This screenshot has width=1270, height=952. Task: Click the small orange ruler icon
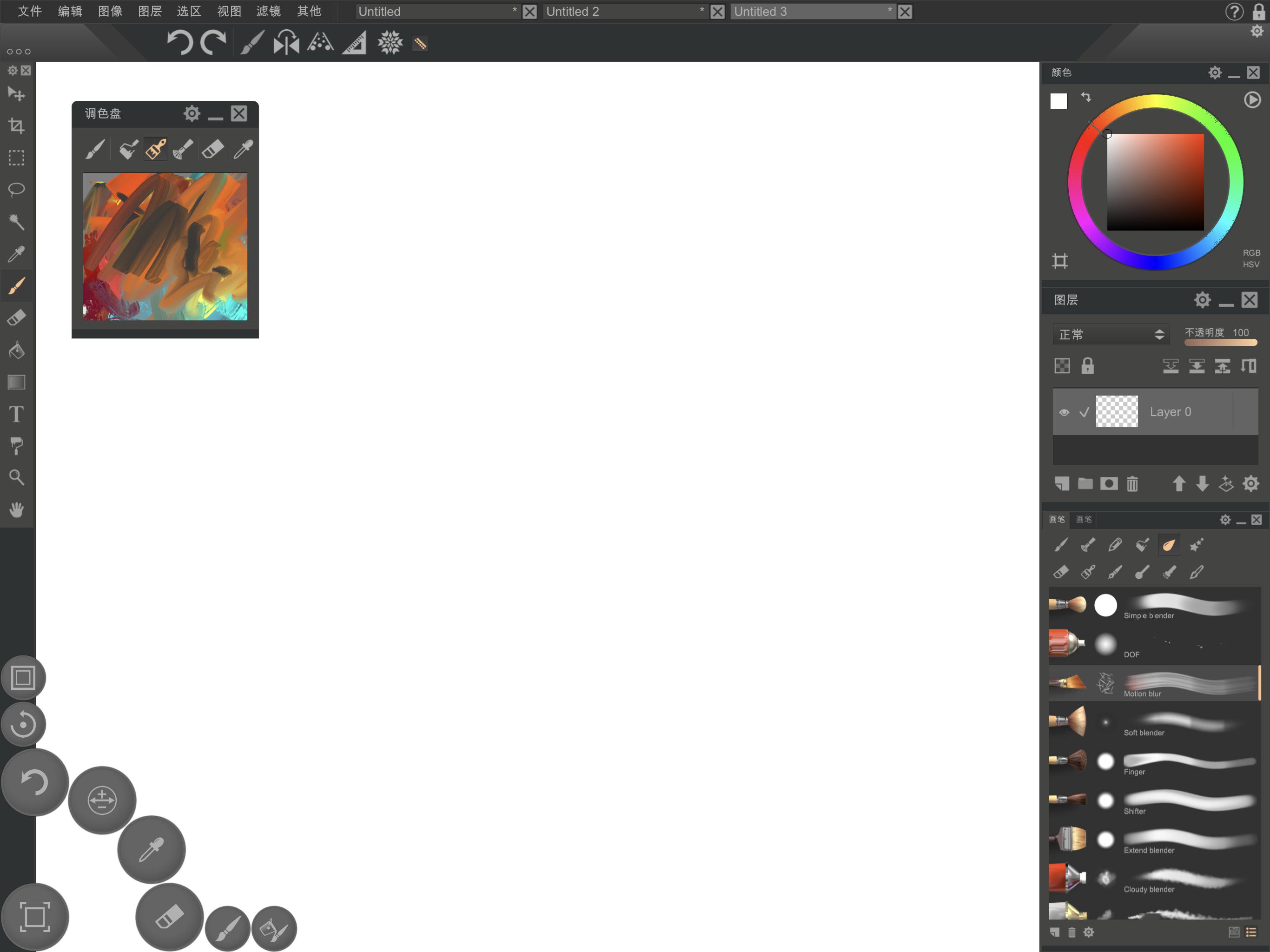click(x=420, y=44)
